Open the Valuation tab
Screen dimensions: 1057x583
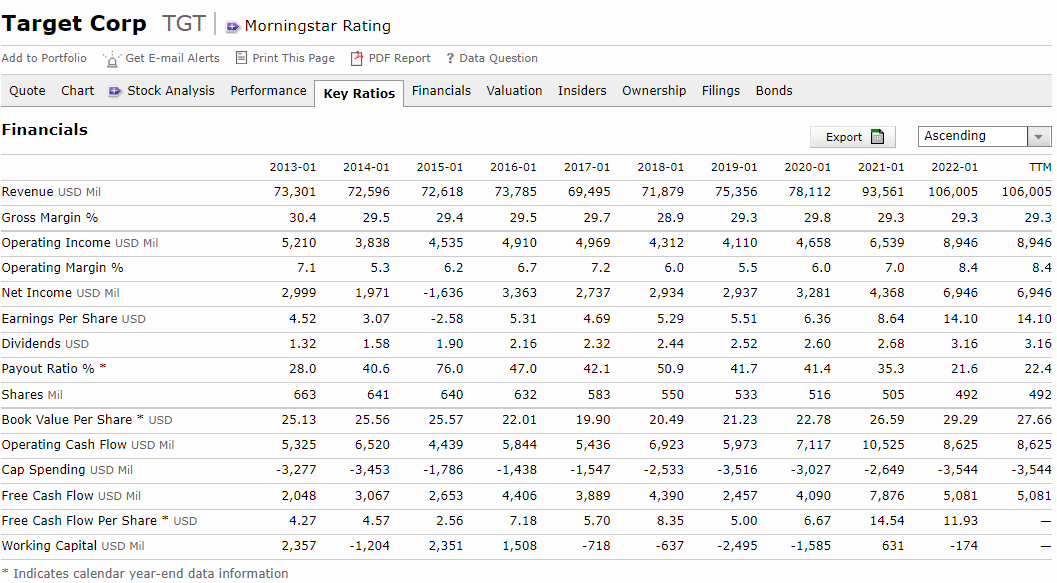[514, 91]
